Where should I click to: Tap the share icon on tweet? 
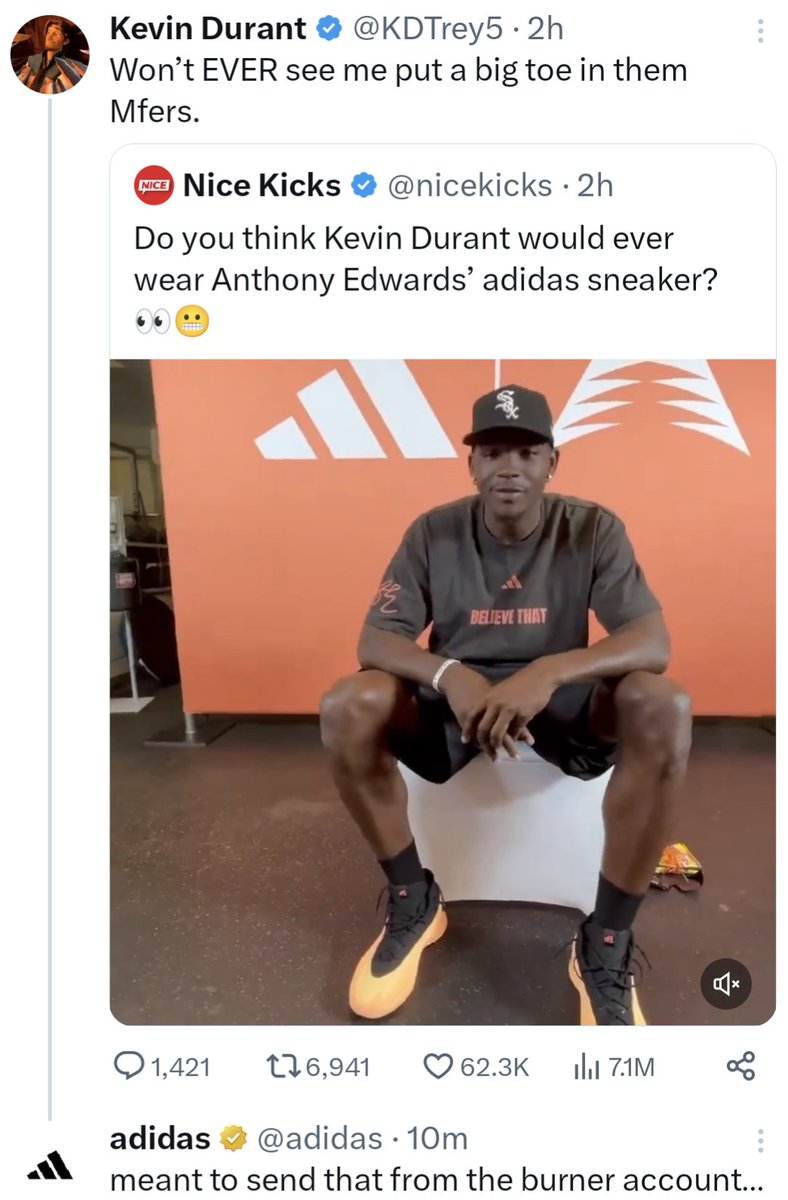pyautogui.click(x=740, y=1067)
